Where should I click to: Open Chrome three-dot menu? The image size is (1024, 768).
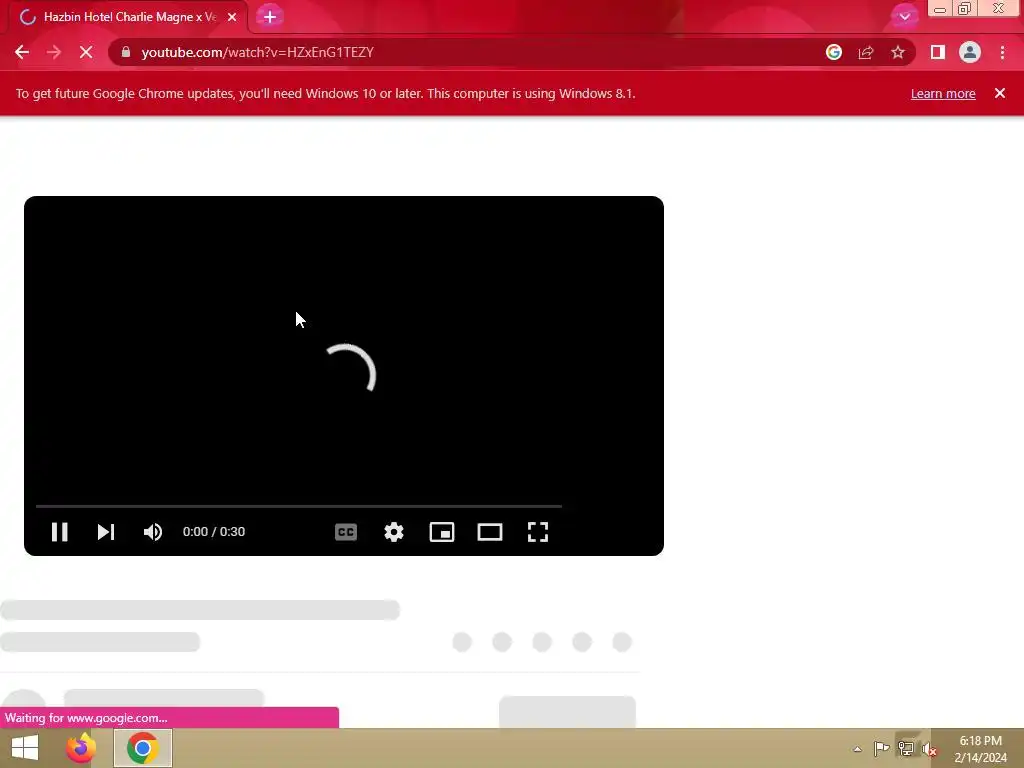pyautogui.click(x=1002, y=52)
